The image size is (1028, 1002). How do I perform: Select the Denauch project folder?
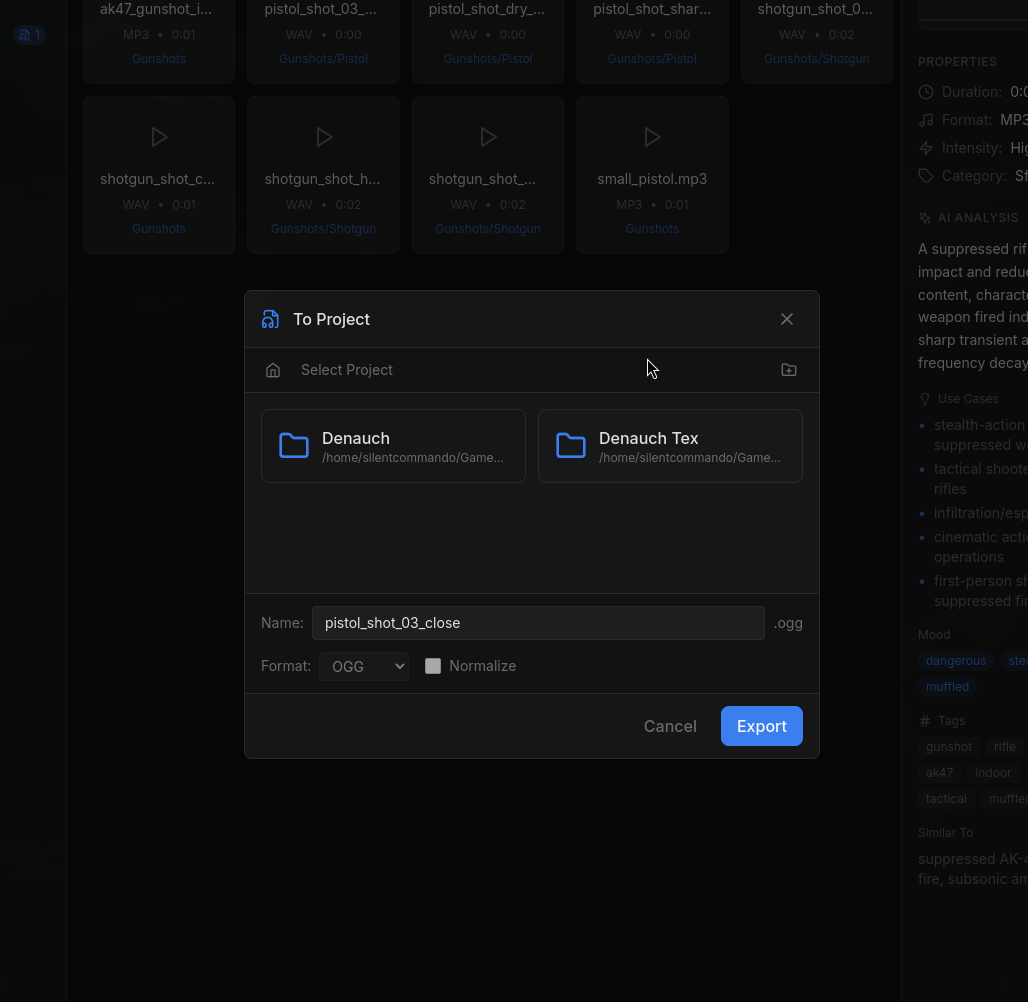(x=393, y=446)
